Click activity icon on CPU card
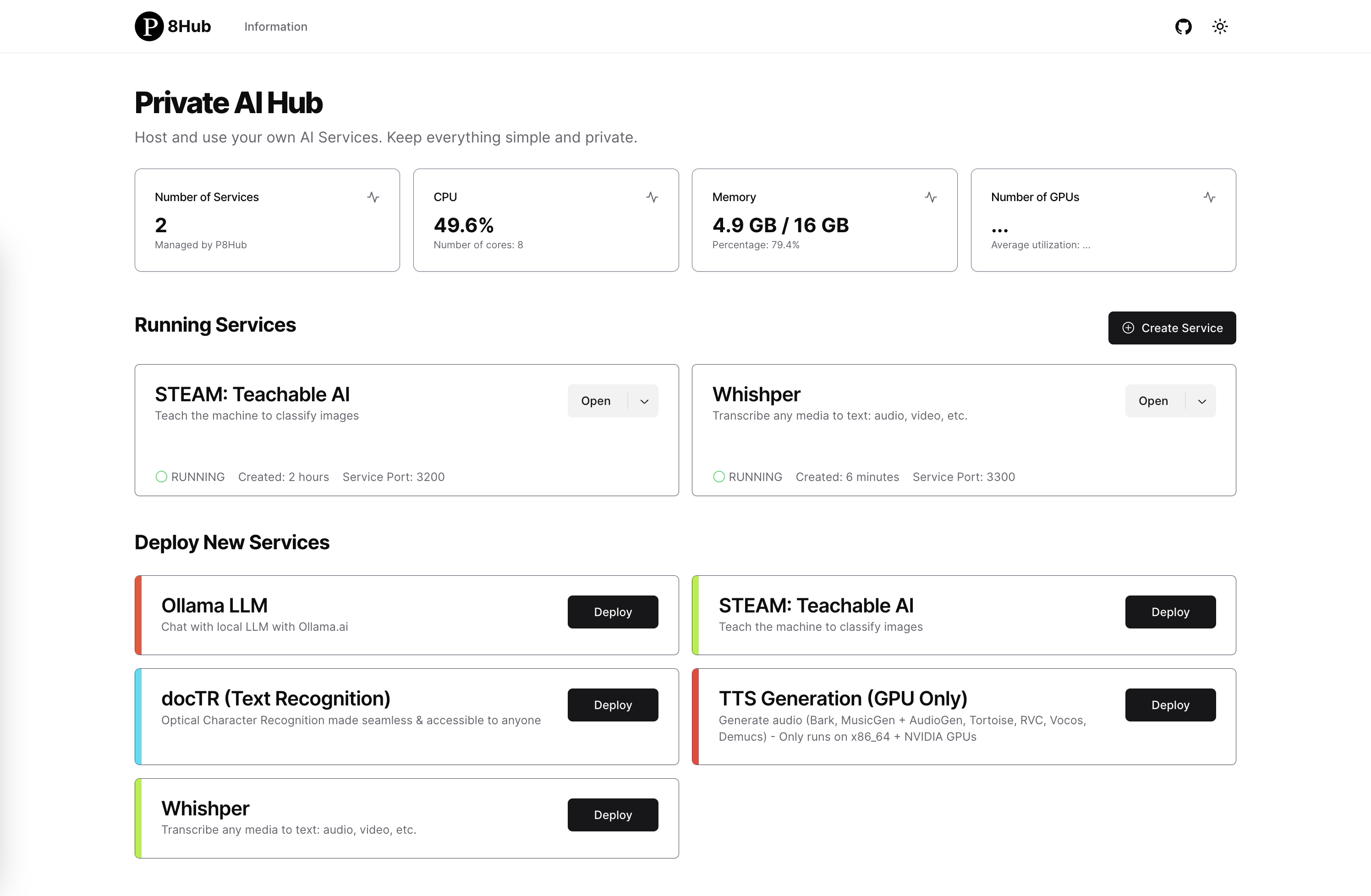The image size is (1371, 896). point(652,197)
